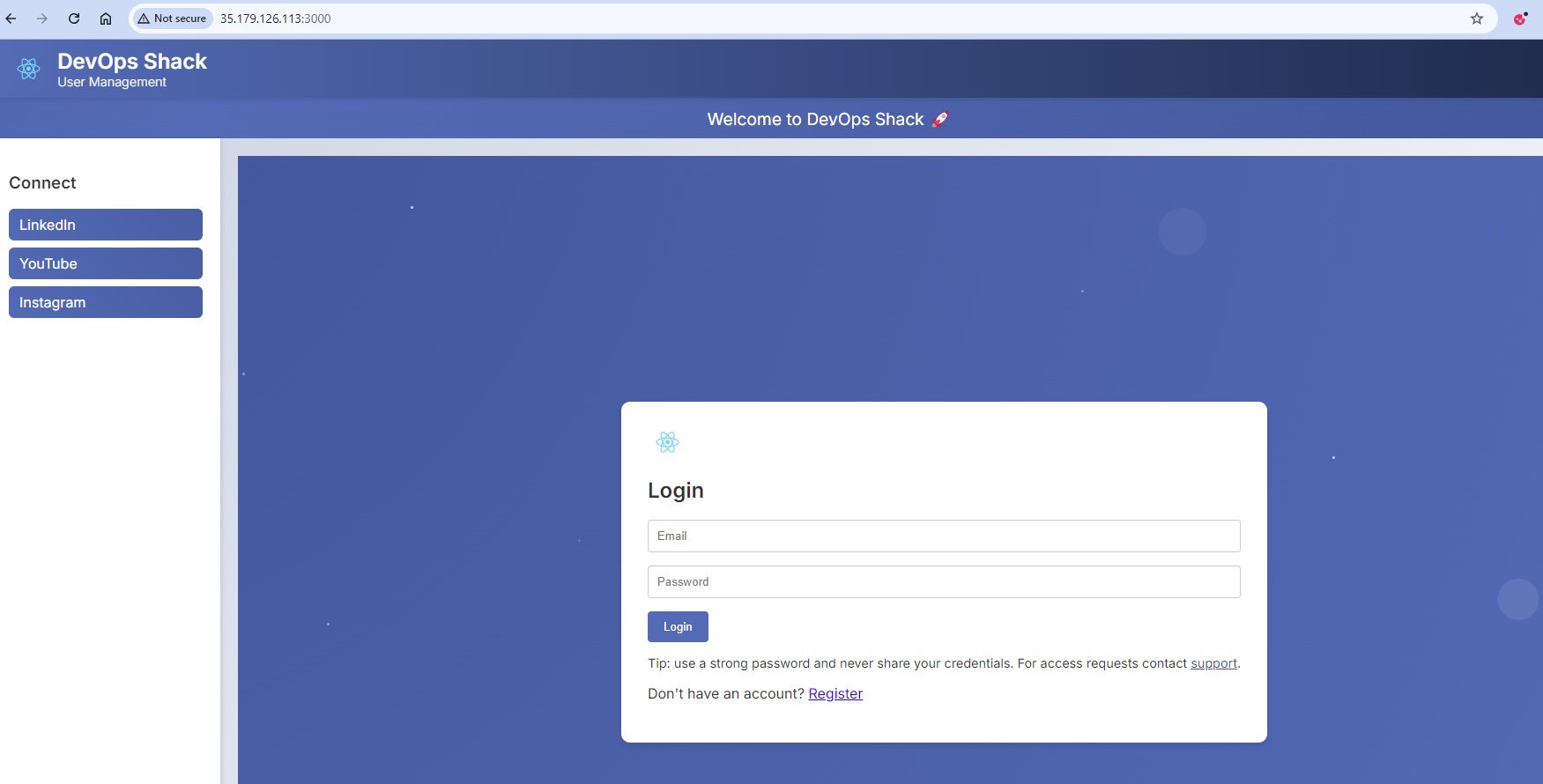This screenshot has width=1543, height=784.
Task: Follow the support link
Action: click(x=1213, y=663)
